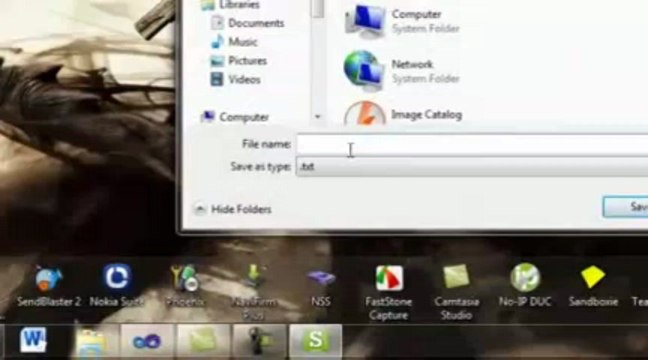Open the Phoenix desktop shortcut
Image resolution: width=648 pixels, height=360 pixels.
(185, 286)
